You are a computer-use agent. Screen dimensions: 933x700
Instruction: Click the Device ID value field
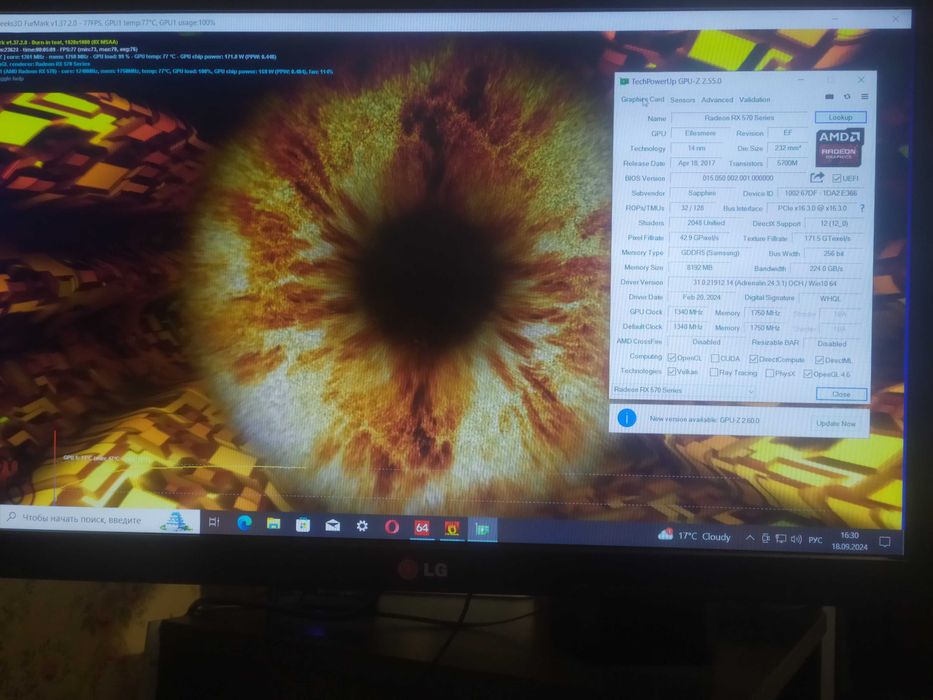pyautogui.click(x=821, y=193)
